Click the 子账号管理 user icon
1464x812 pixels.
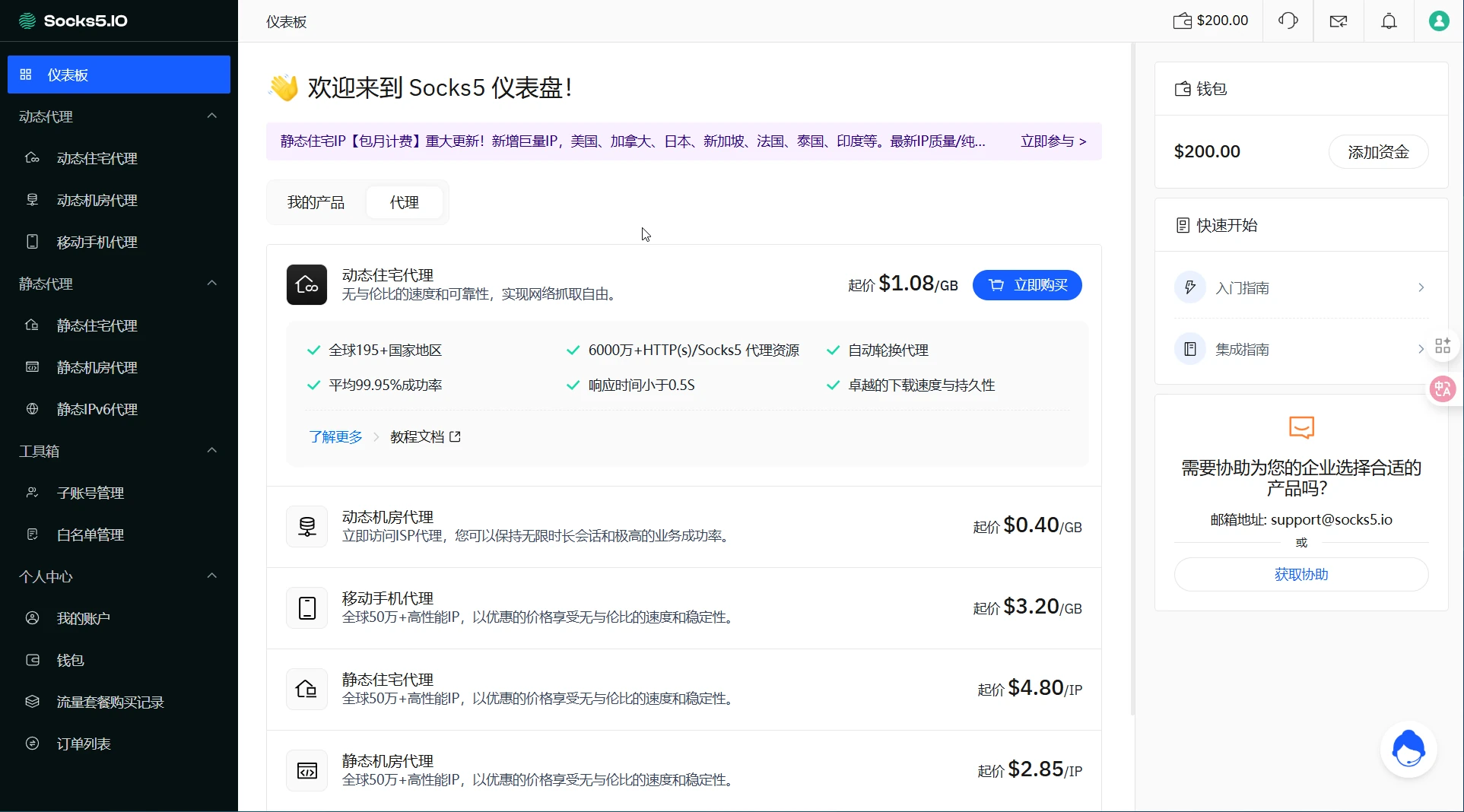32,493
